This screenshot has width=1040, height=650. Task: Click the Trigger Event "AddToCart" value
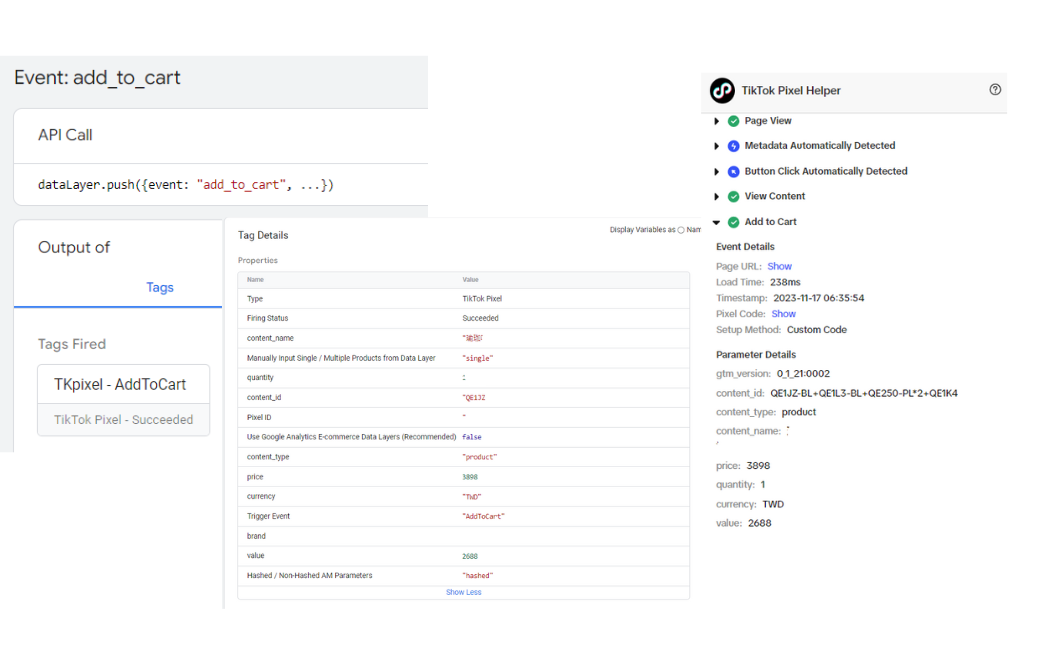point(483,517)
